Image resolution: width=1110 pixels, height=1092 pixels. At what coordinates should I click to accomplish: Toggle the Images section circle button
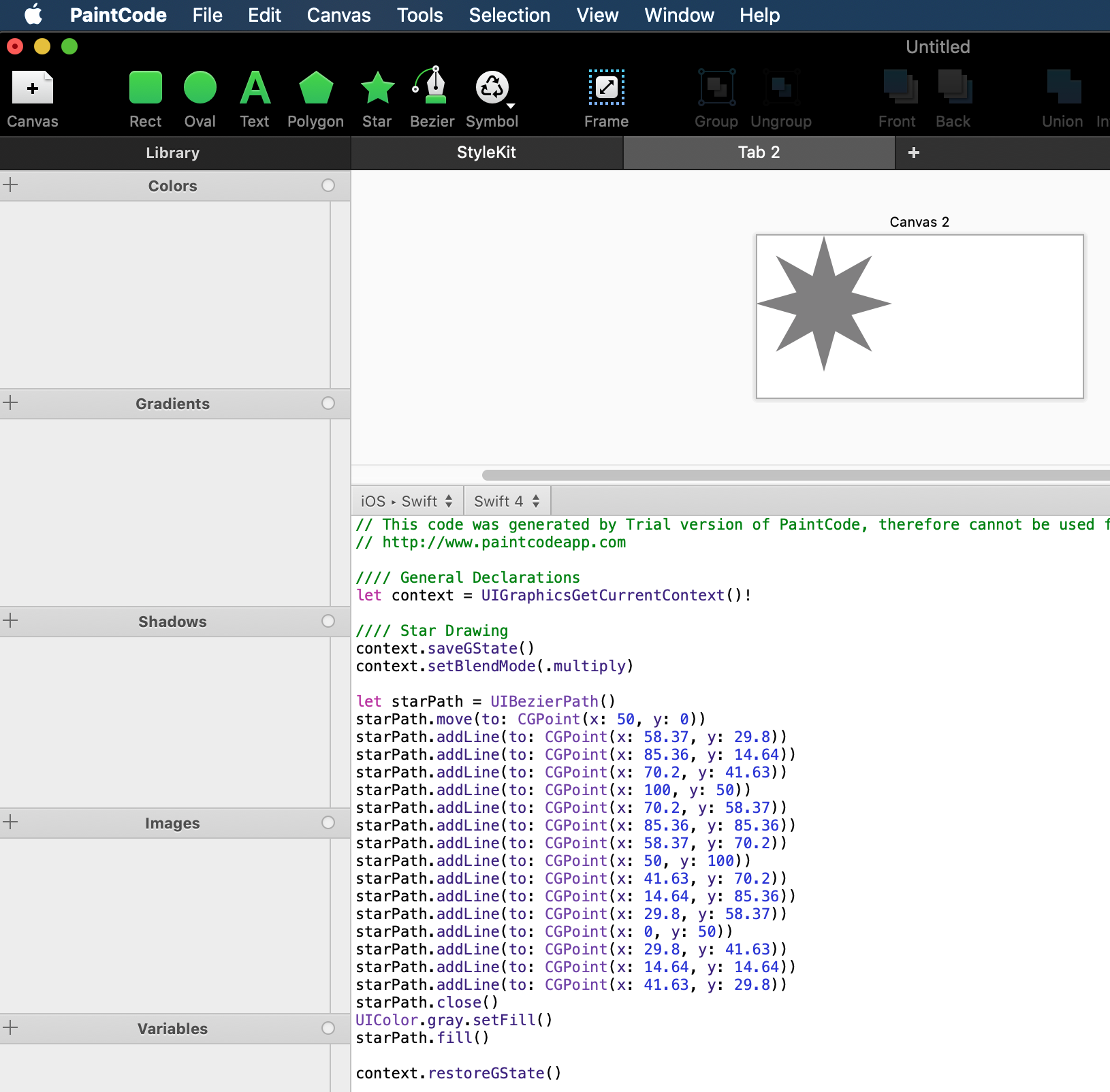click(x=328, y=822)
